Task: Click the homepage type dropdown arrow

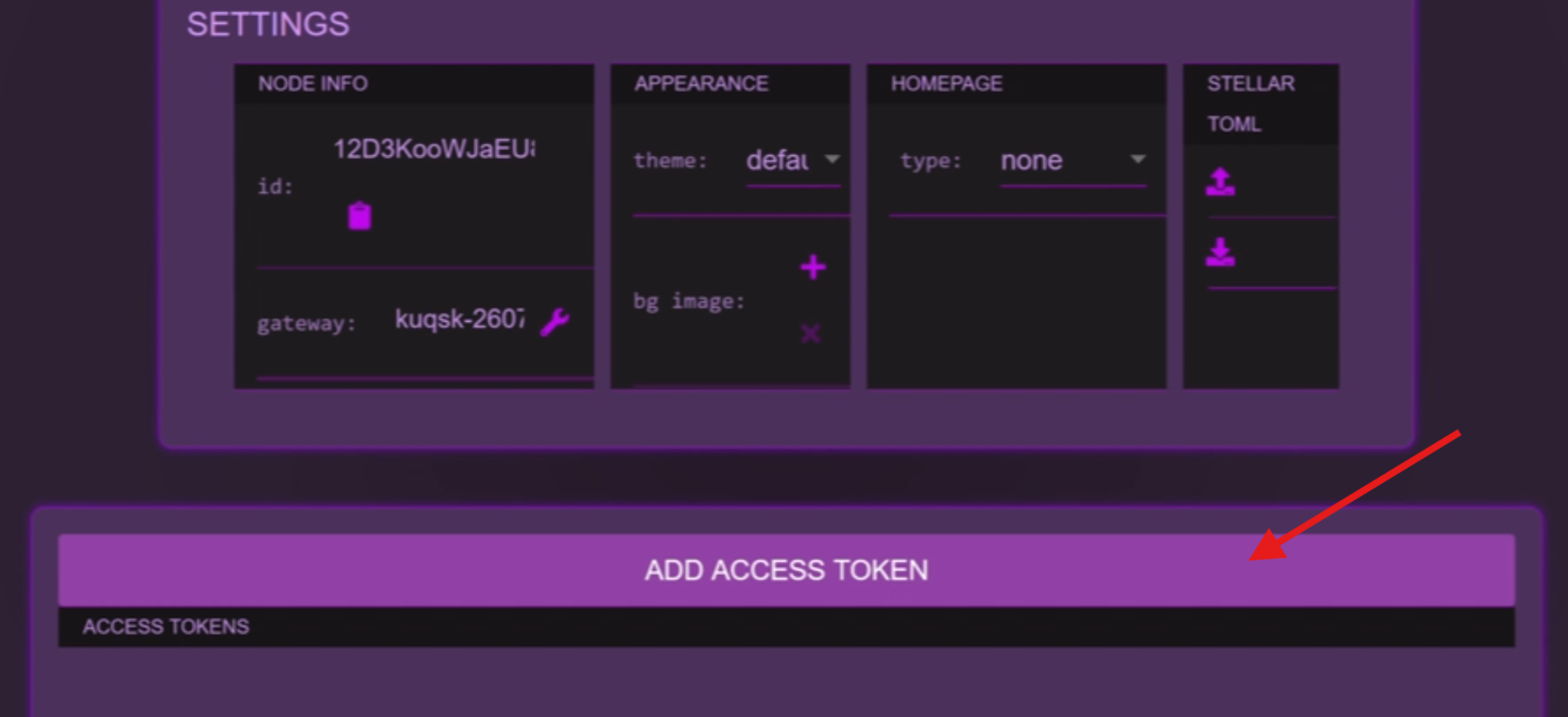Action: [x=1138, y=159]
